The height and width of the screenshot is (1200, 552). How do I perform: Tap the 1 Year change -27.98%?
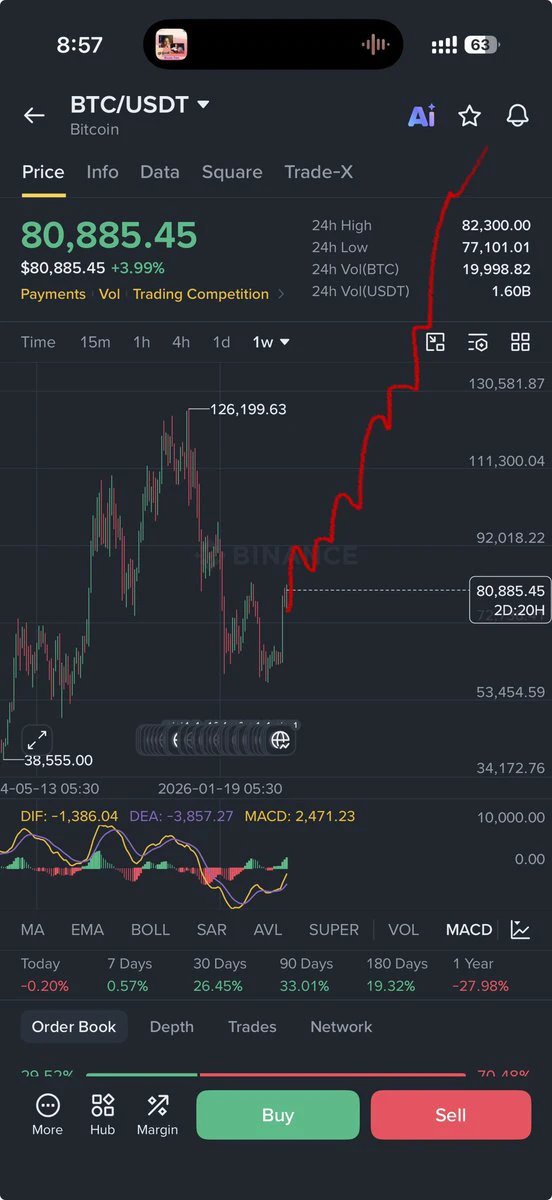click(481, 986)
